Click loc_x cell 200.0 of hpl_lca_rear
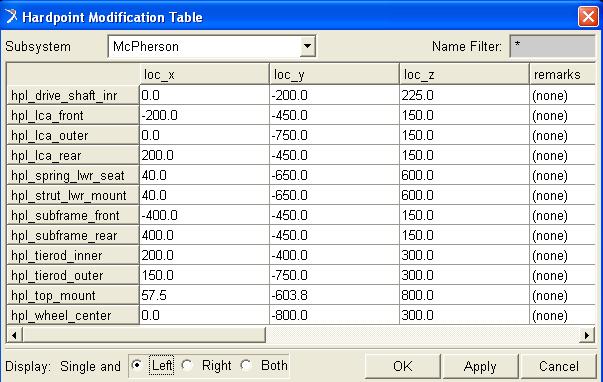 204,155
